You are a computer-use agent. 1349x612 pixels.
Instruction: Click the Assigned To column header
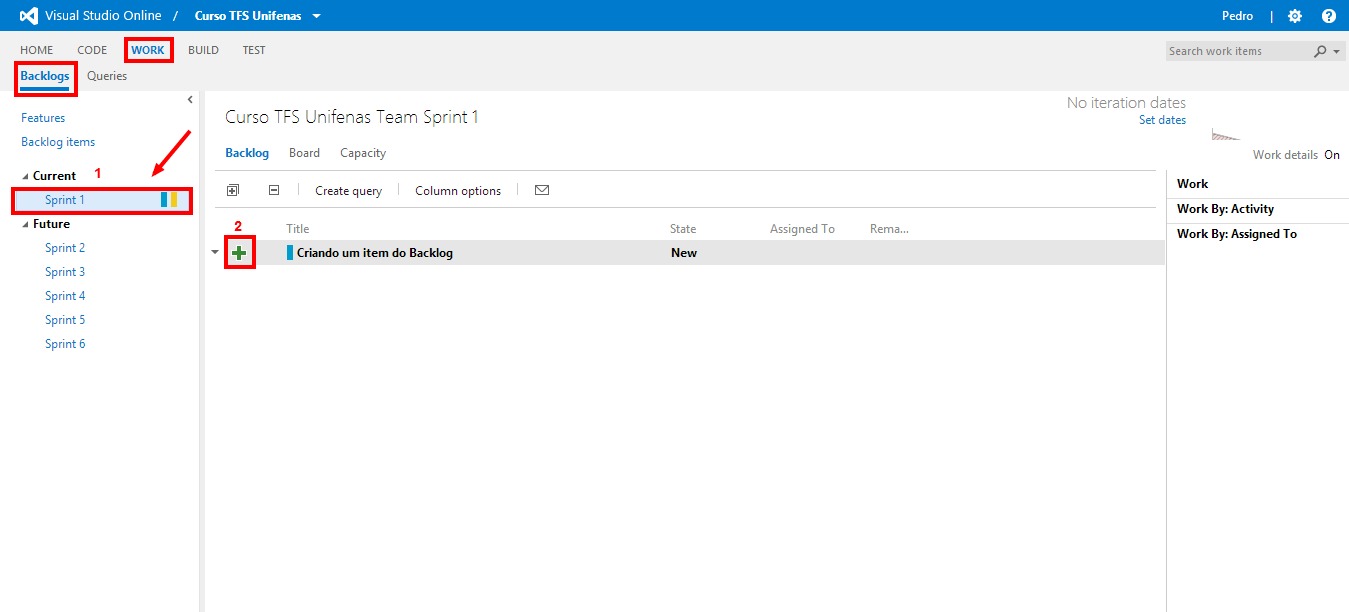(802, 229)
